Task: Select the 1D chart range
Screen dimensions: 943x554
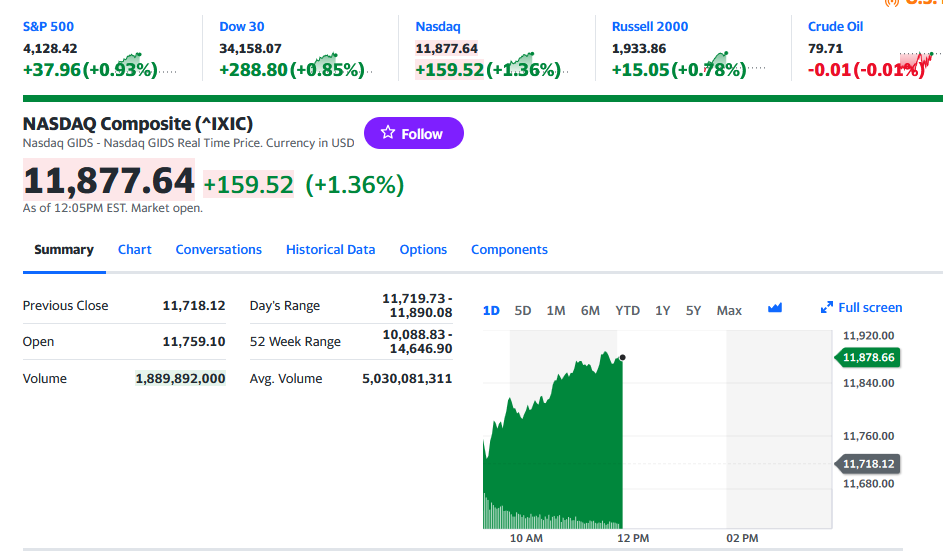Action: point(491,310)
